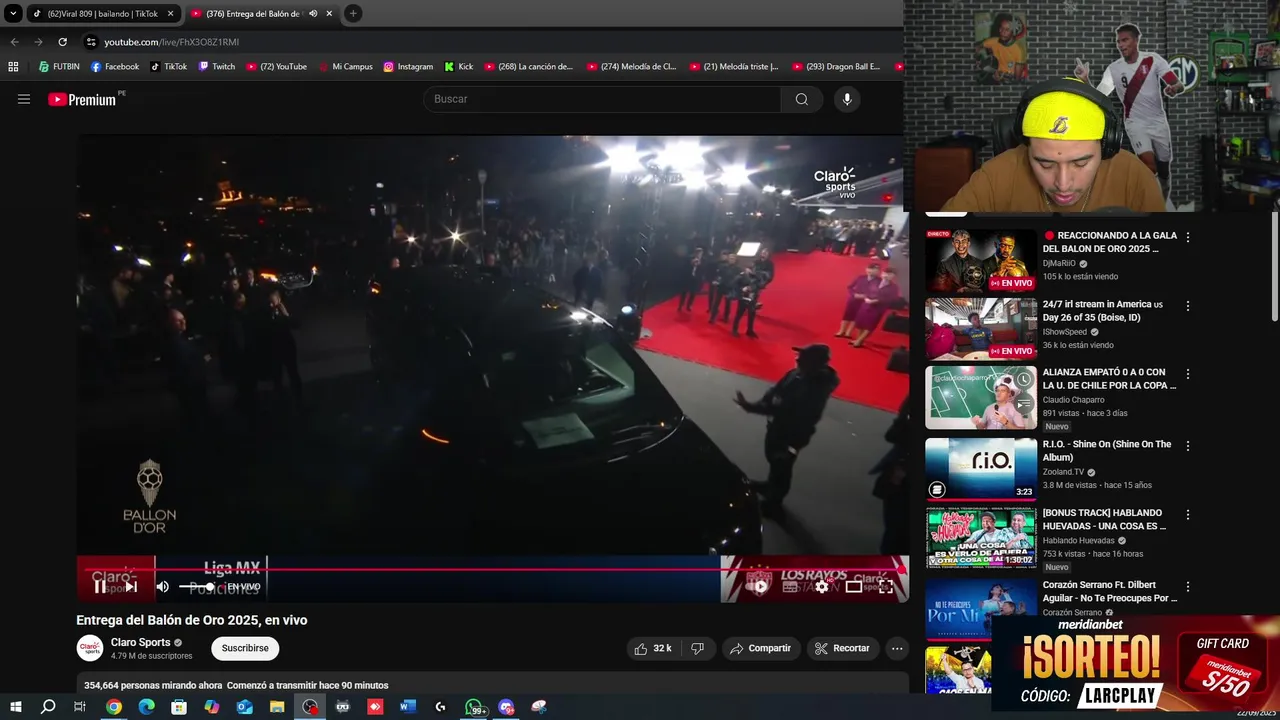Viewport: 1280px width, 720px height.
Task: Open R.I.O. Shine On video title
Action: click(1107, 450)
